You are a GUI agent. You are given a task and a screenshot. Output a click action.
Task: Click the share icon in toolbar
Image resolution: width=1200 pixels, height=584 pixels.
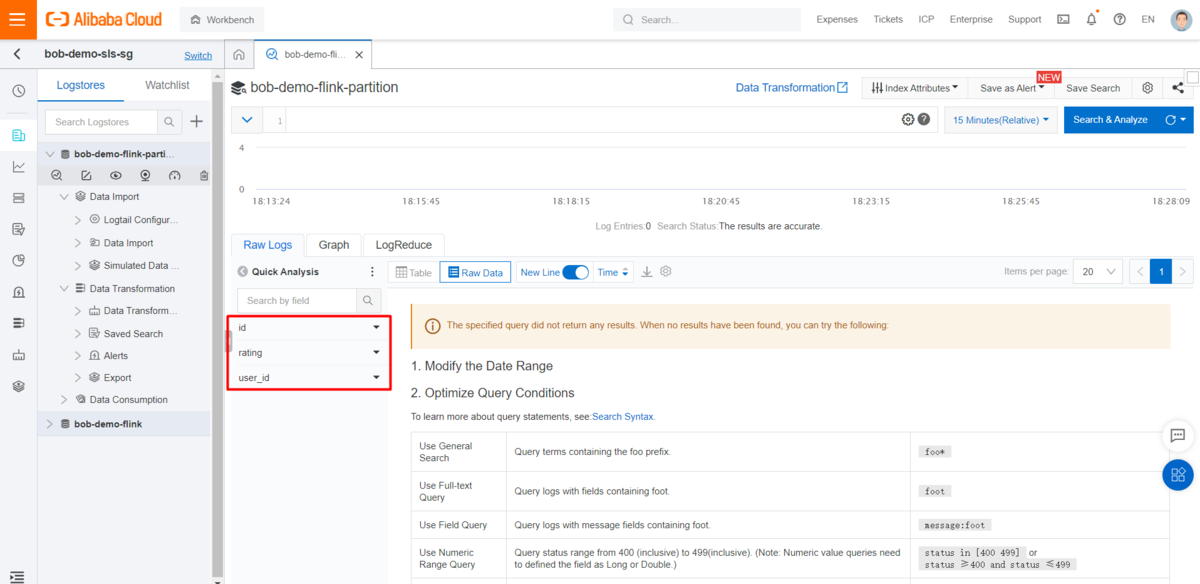1178,88
